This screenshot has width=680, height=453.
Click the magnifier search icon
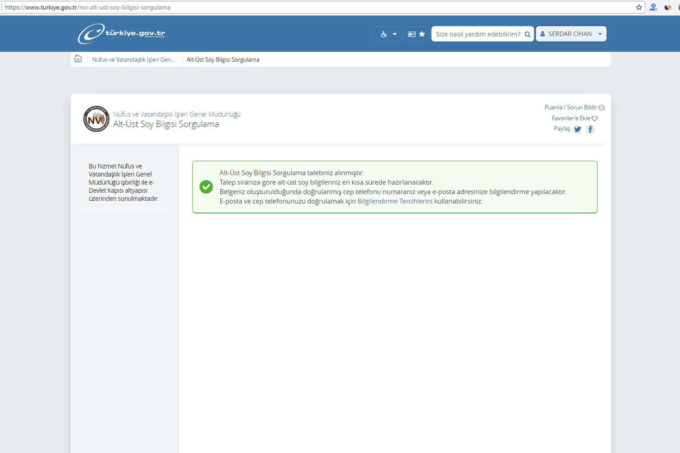click(x=527, y=34)
